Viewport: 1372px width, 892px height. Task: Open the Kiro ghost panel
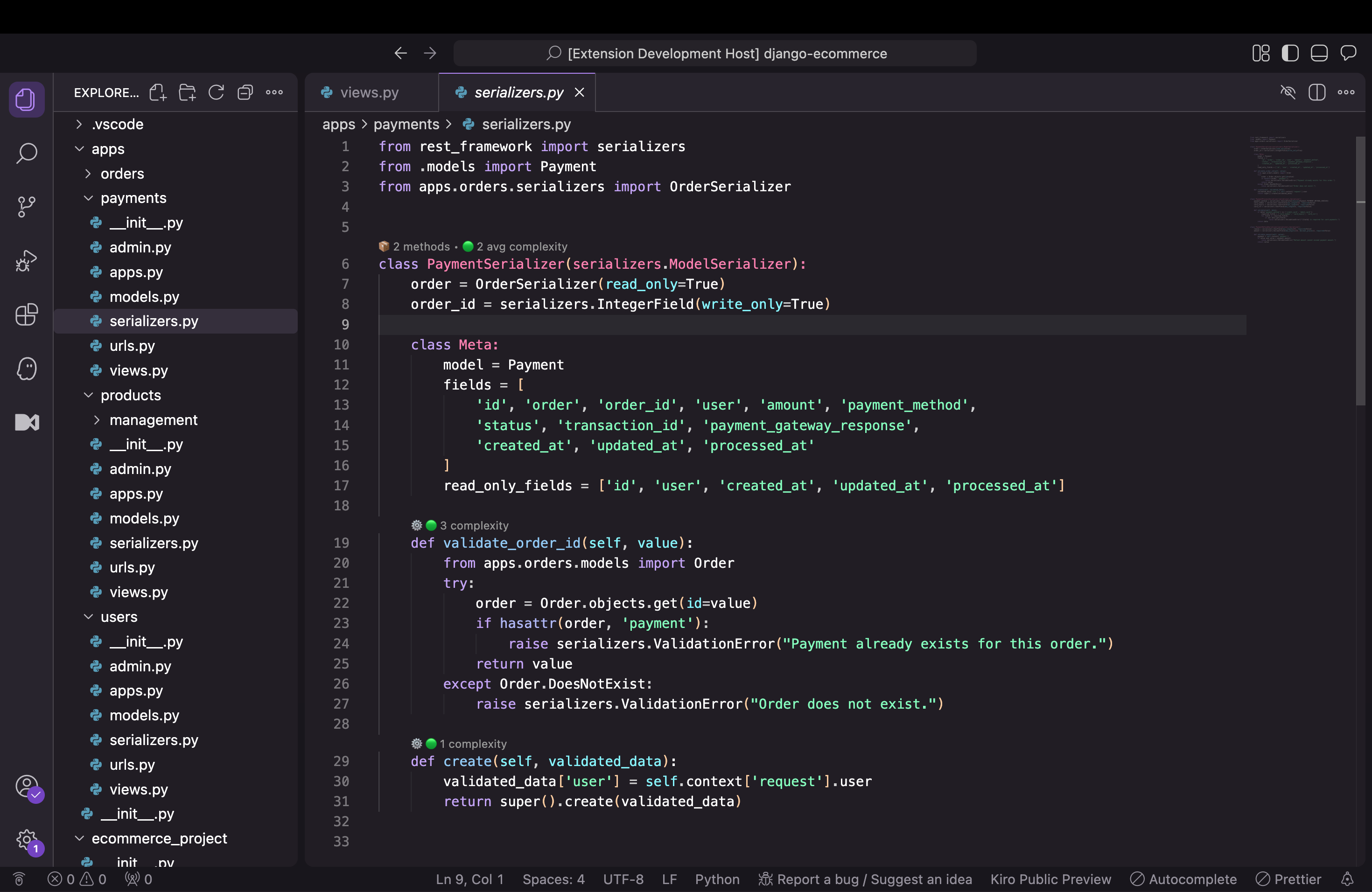tap(27, 369)
